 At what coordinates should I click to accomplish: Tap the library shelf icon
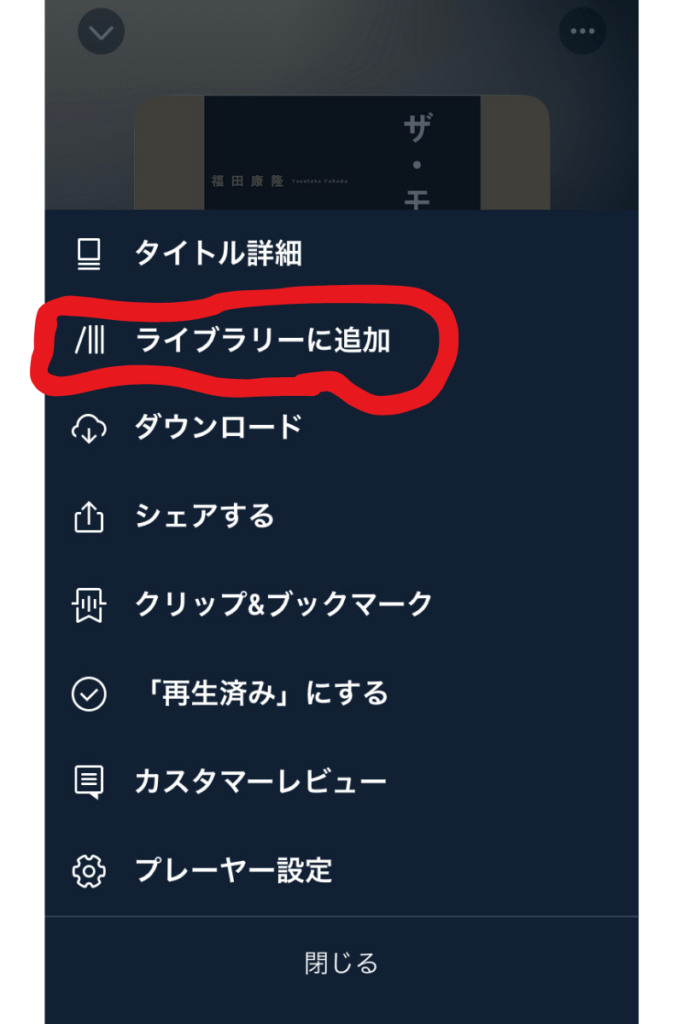point(89,340)
